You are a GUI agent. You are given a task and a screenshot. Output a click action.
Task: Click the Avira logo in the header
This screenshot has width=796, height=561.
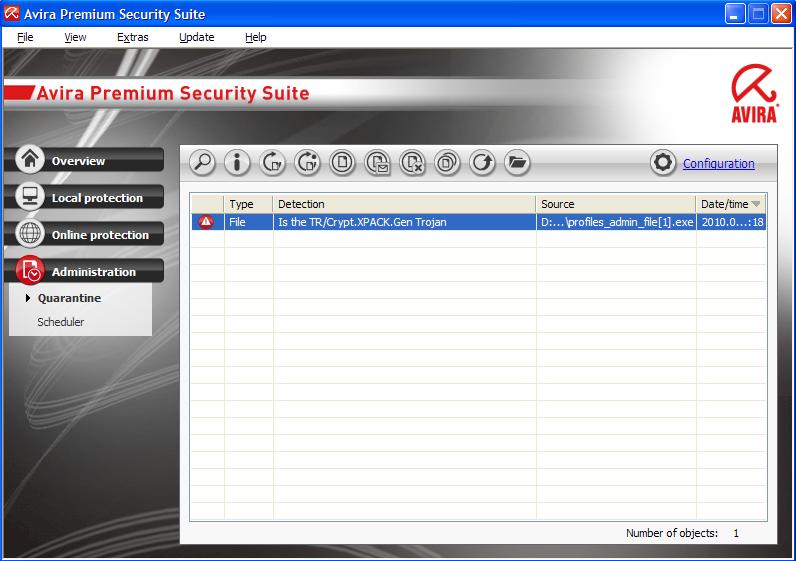pos(754,93)
